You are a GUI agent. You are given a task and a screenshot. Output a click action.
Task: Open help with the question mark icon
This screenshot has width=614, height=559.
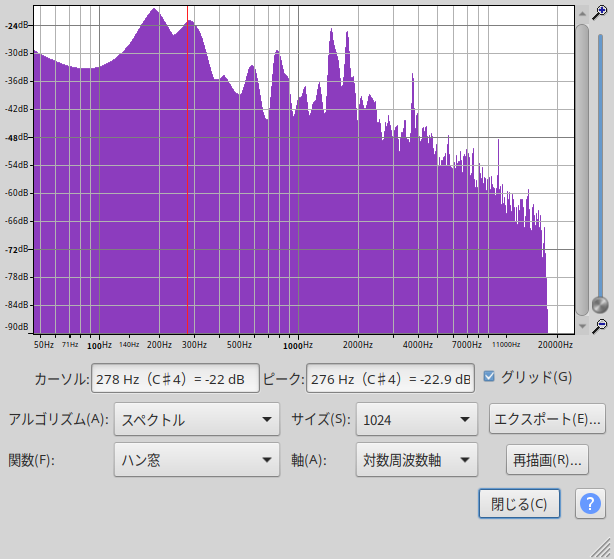[590, 503]
